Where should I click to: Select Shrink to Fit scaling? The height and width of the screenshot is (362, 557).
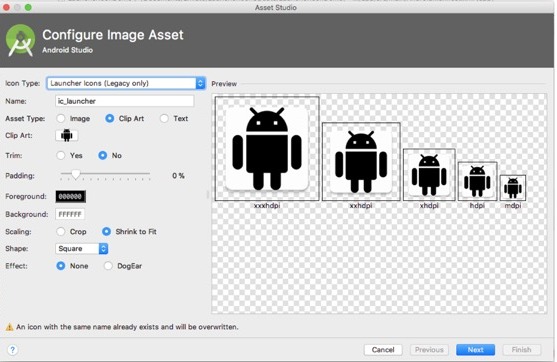tap(106, 232)
